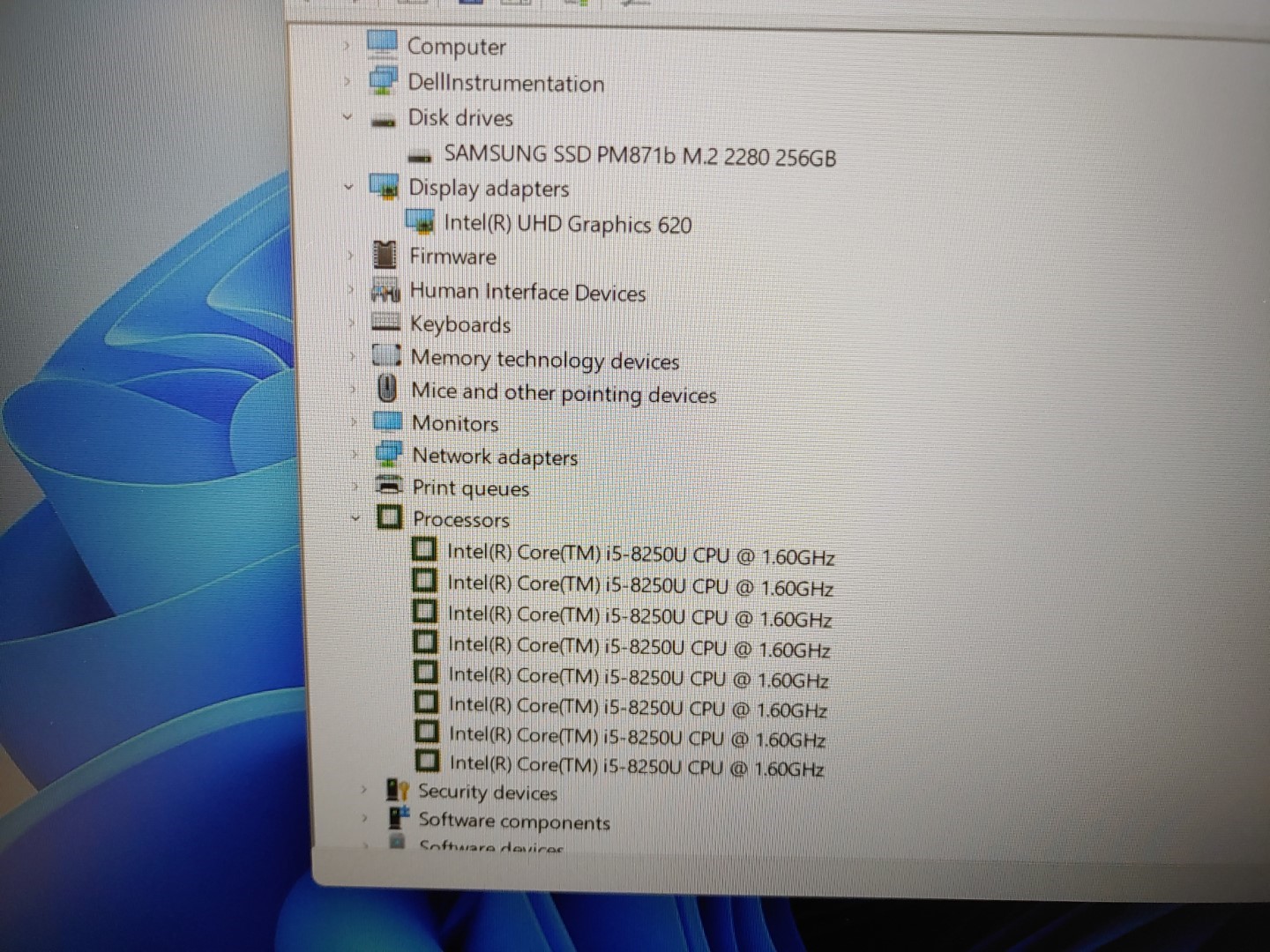Click the Display adapters category icon

385,187
